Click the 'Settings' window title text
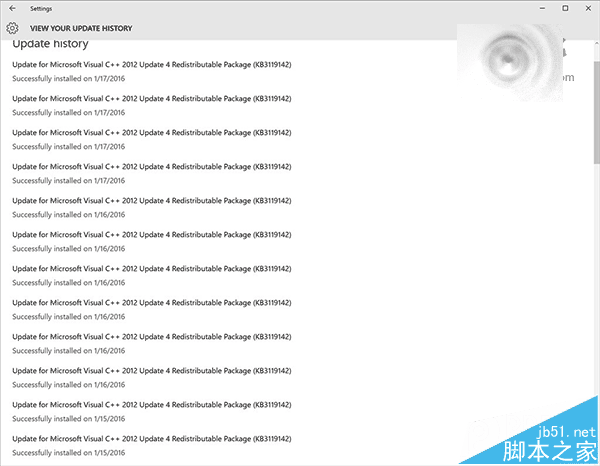The width and height of the screenshot is (600, 466). click(x=41, y=8)
